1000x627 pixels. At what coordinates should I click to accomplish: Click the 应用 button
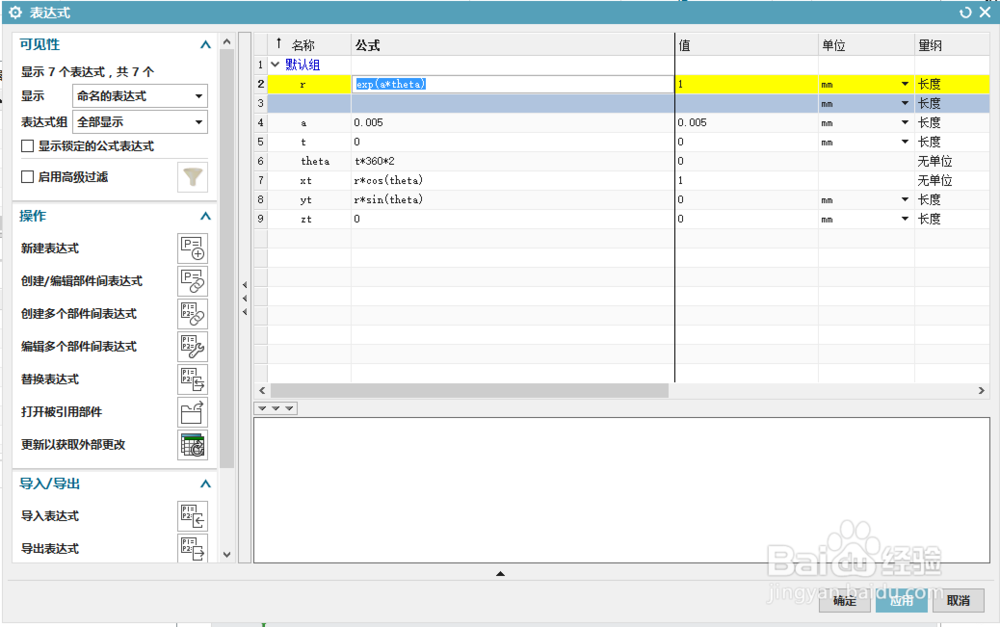point(901,600)
